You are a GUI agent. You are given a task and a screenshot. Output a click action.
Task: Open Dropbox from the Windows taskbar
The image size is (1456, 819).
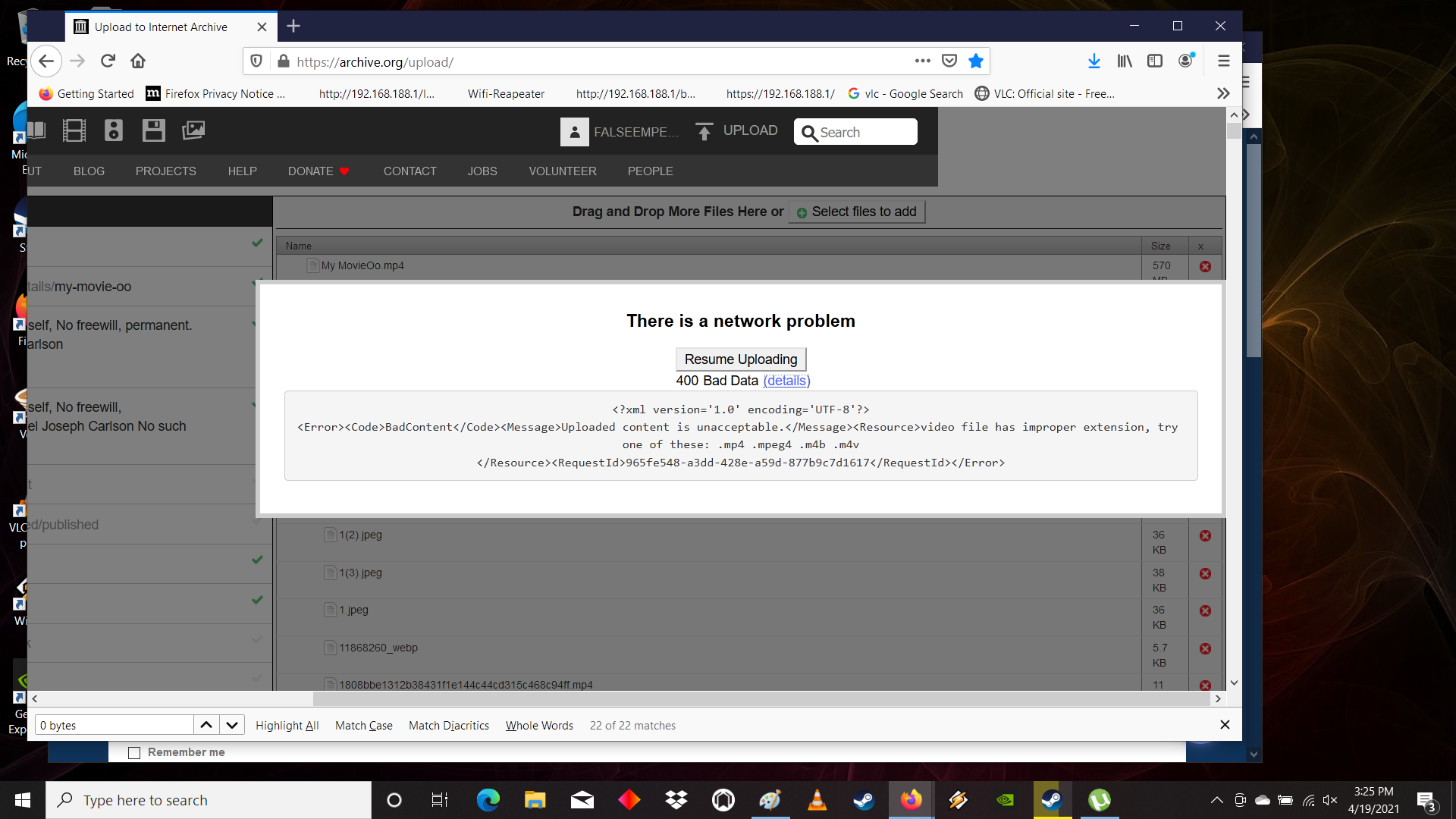(676, 800)
